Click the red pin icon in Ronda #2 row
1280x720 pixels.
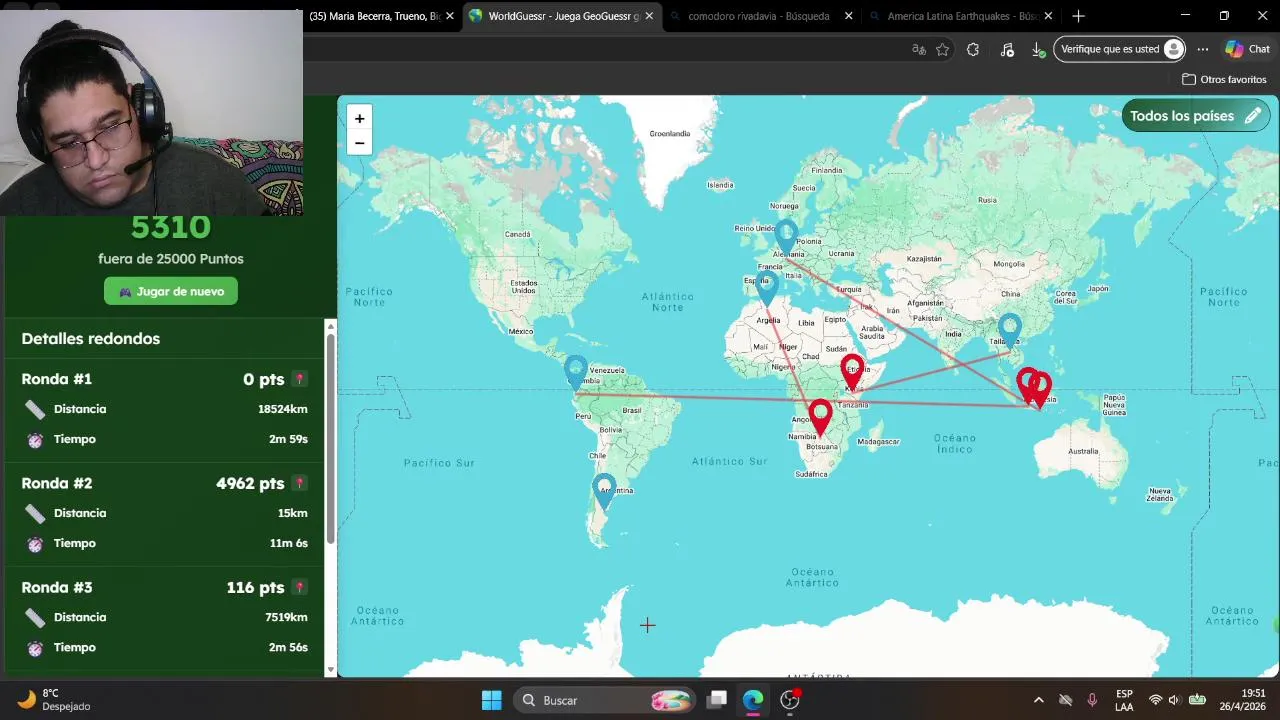click(299, 483)
